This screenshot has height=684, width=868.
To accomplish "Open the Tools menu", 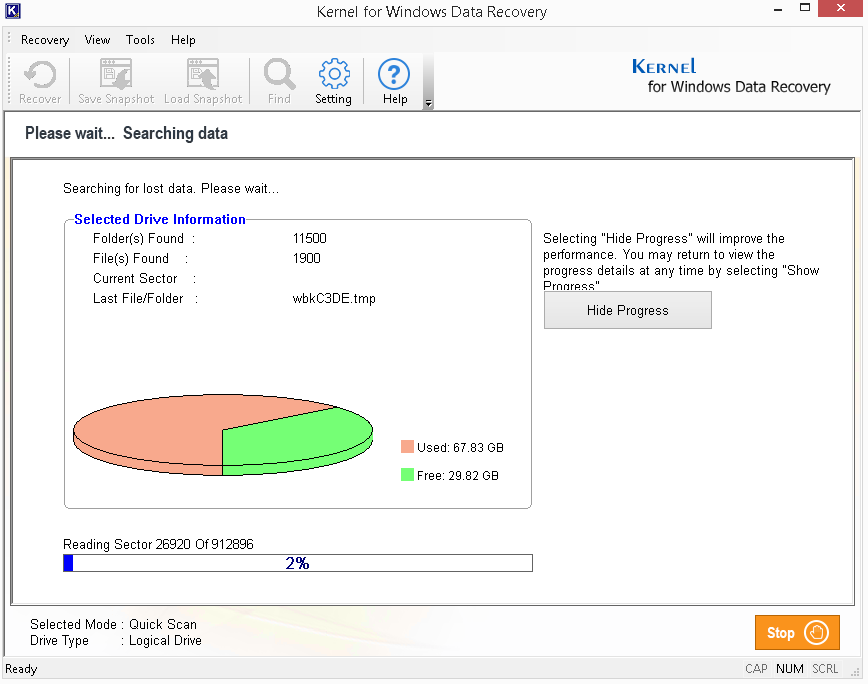I will [x=140, y=40].
